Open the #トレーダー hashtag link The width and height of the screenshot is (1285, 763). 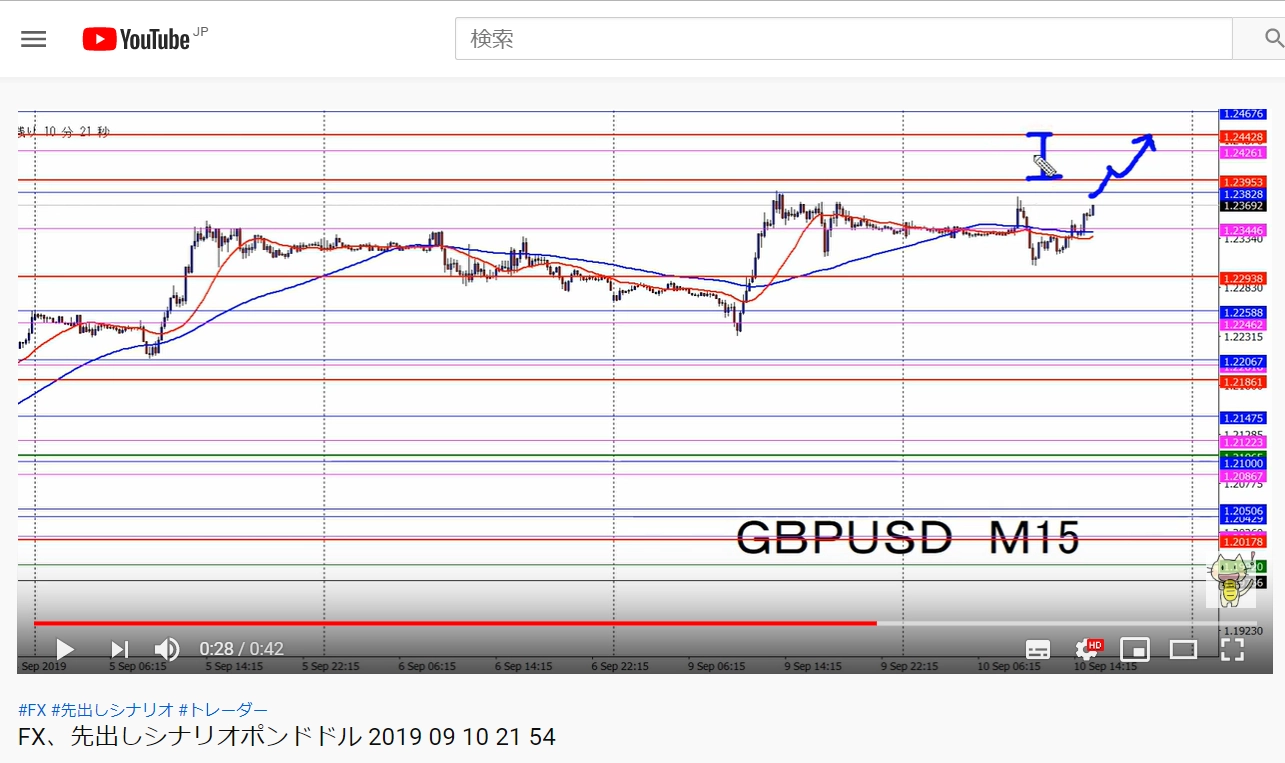pyautogui.click(x=223, y=710)
